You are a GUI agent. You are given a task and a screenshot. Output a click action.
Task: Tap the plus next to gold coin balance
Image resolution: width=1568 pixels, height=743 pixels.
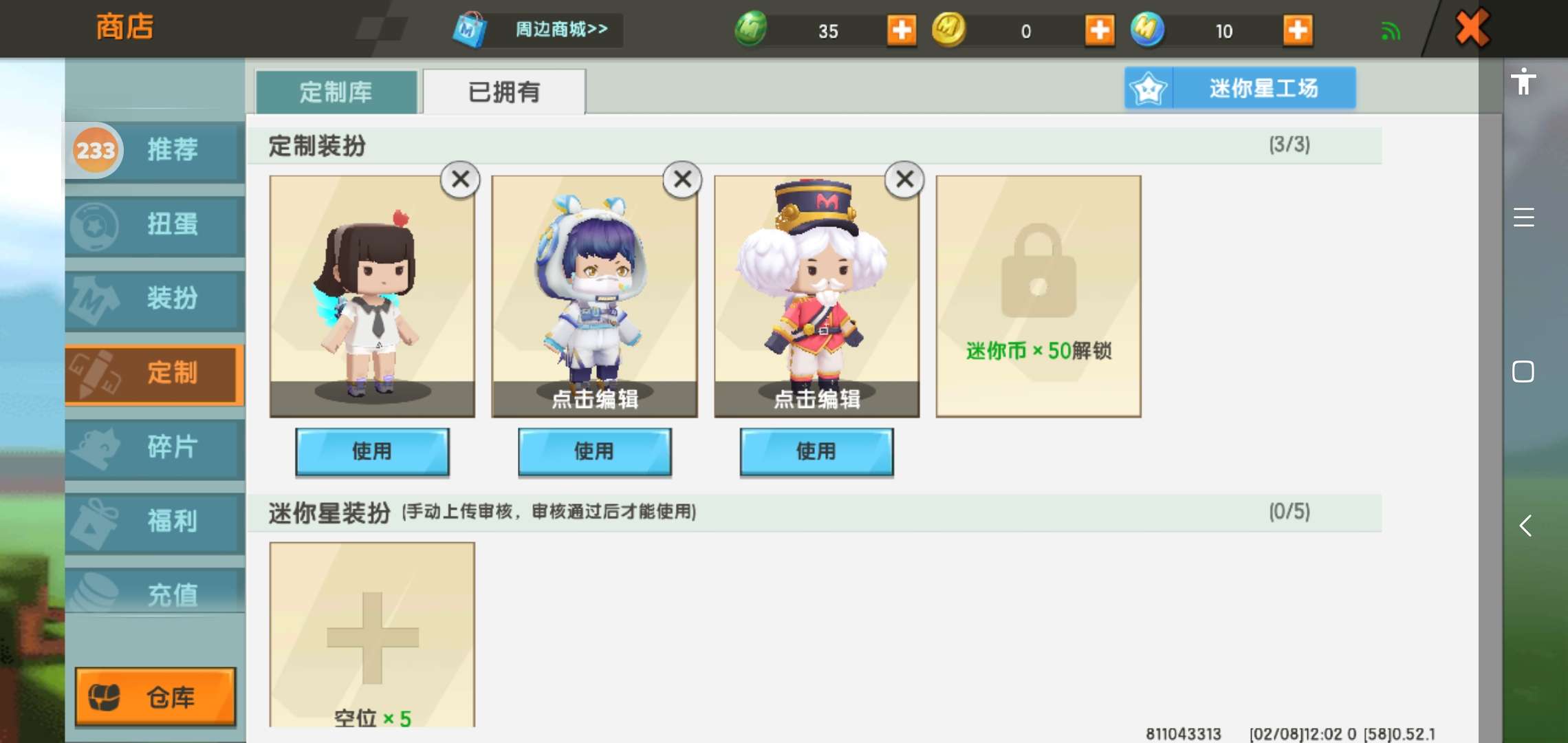pyautogui.click(x=1100, y=30)
